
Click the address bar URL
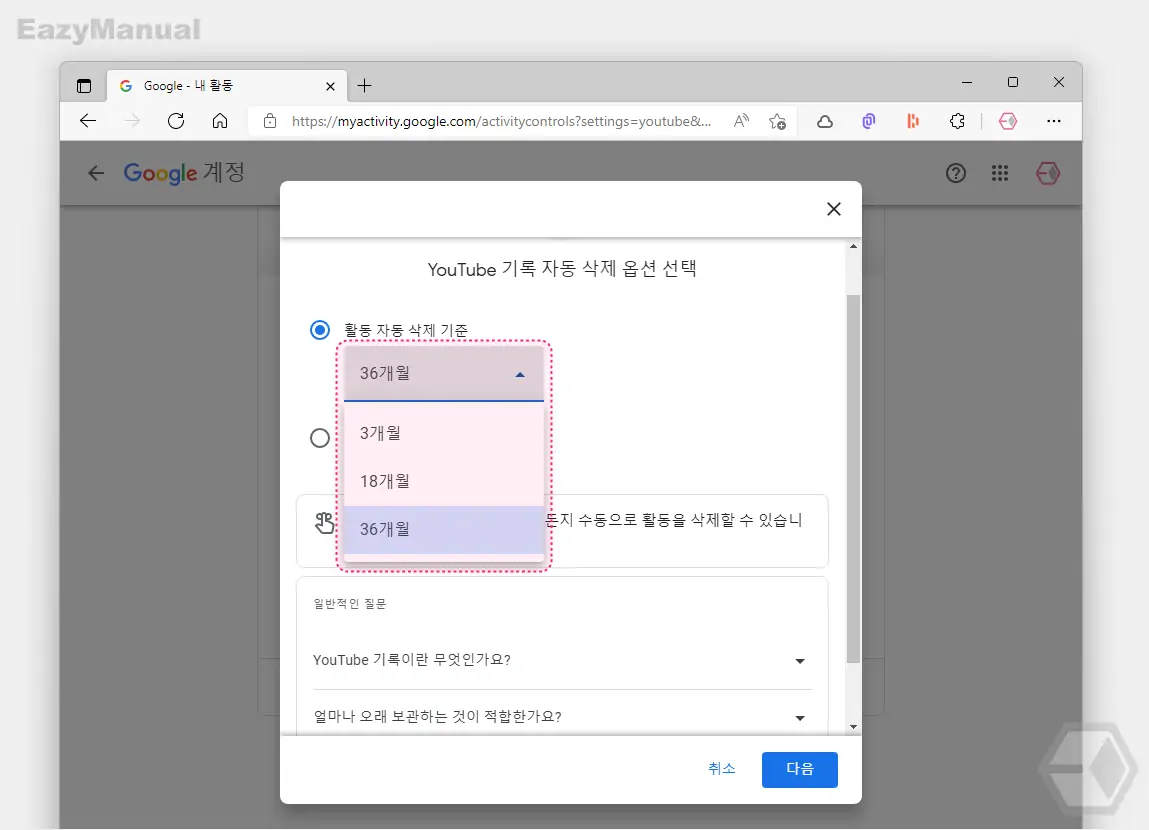pos(501,121)
